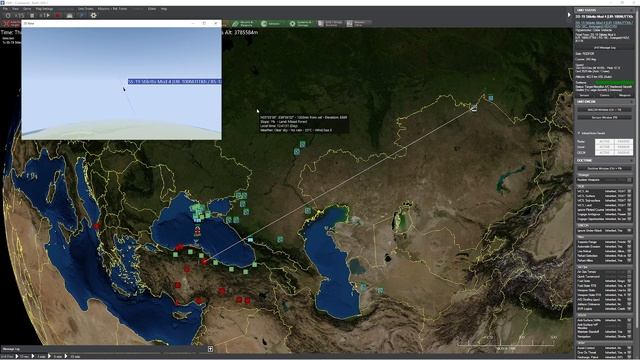Image resolution: width=640 pixels, height=360 pixels.
Task: Select the missile unit icon at track start
Action: (474, 108)
